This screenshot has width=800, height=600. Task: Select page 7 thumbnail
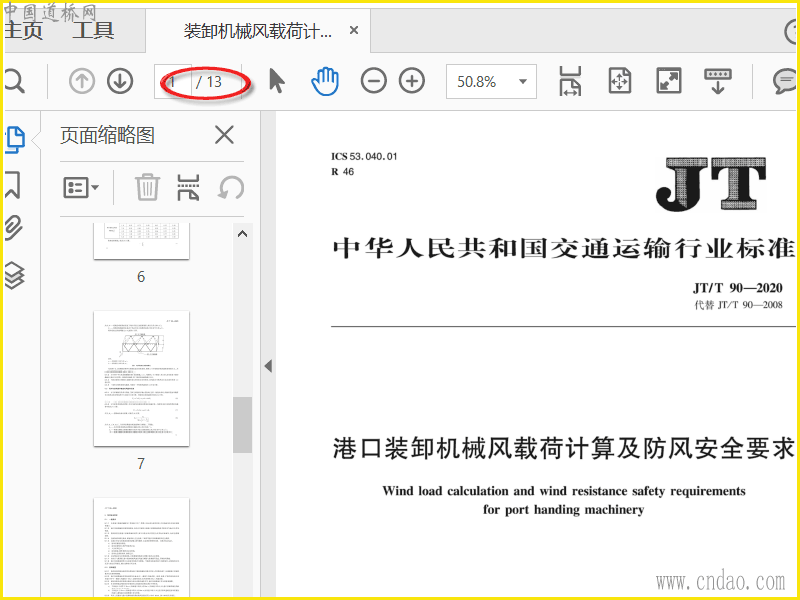coord(141,379)
